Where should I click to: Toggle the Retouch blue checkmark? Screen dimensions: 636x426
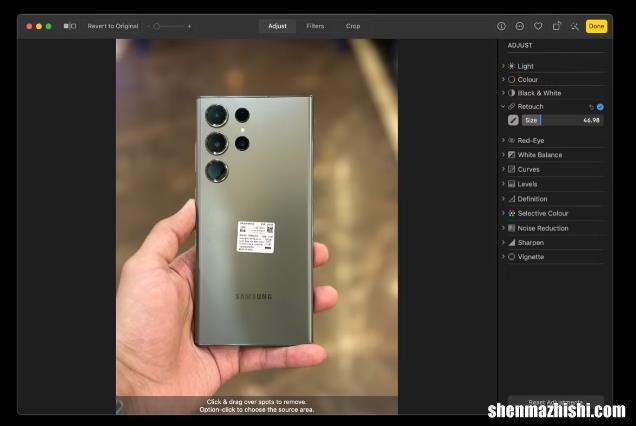point(600,107)
